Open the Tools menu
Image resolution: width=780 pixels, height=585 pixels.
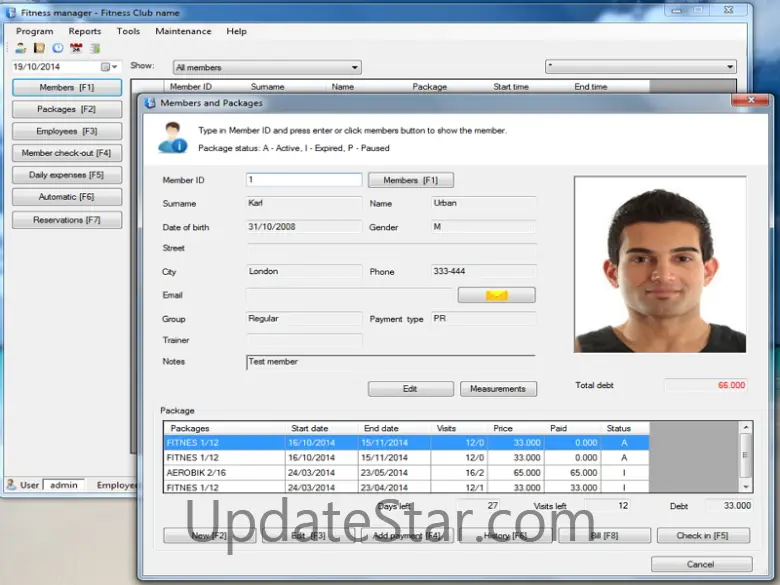[128, 31]
